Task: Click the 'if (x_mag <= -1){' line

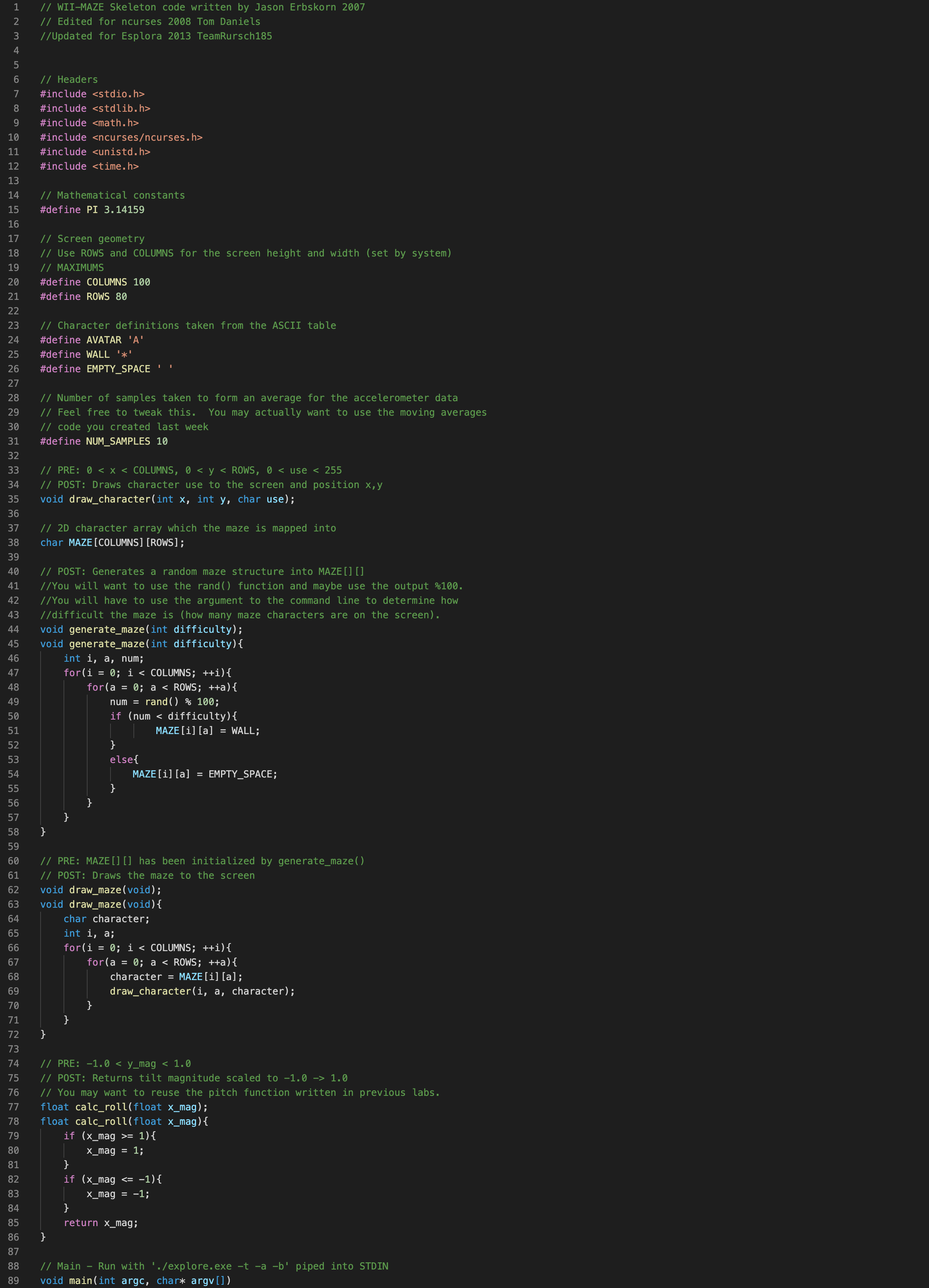Action: tap(113, 1179)
